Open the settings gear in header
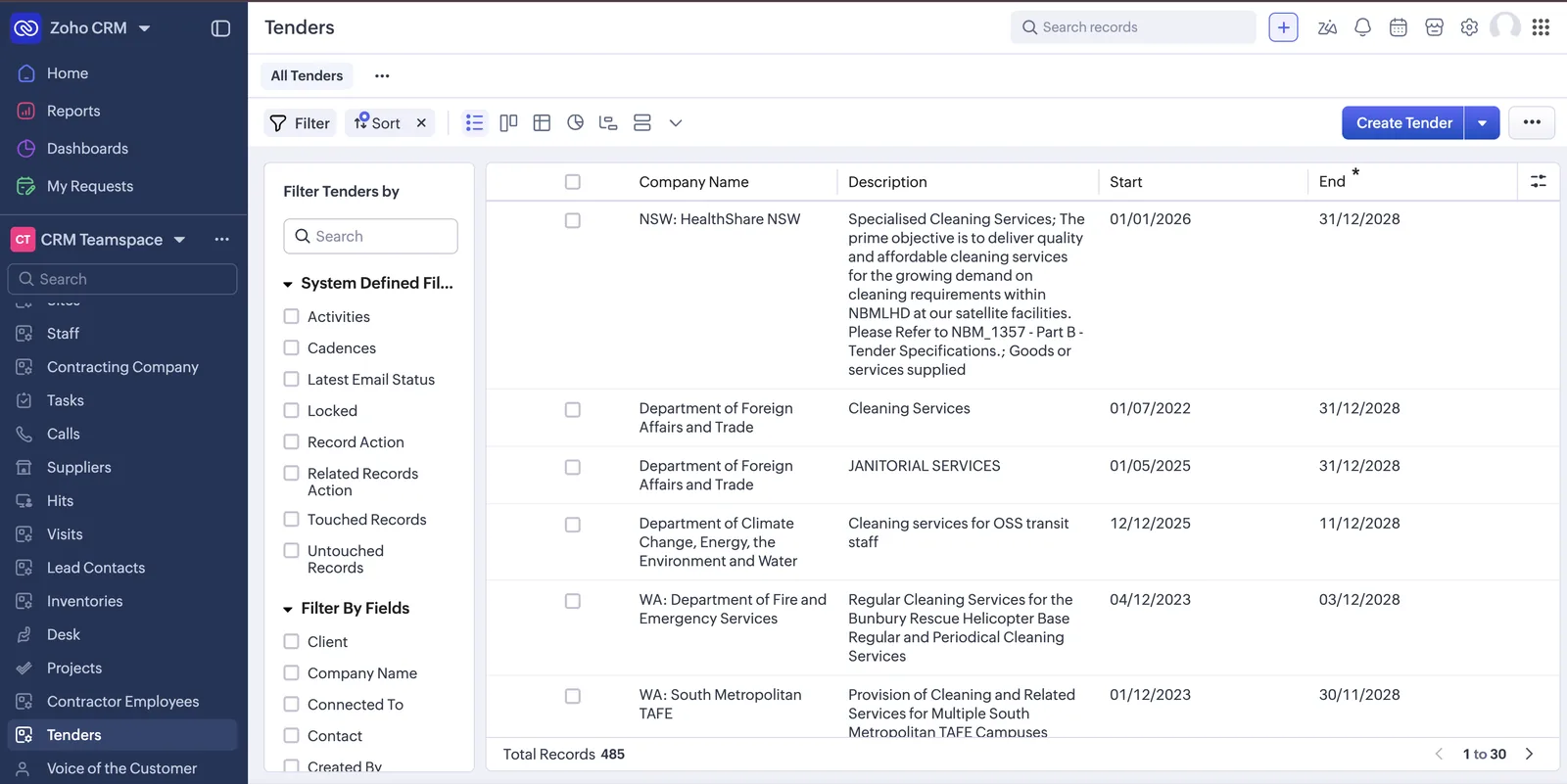Image resolution: width=1567 pixels, height=784 pixels. click(x=1469, y=27)
